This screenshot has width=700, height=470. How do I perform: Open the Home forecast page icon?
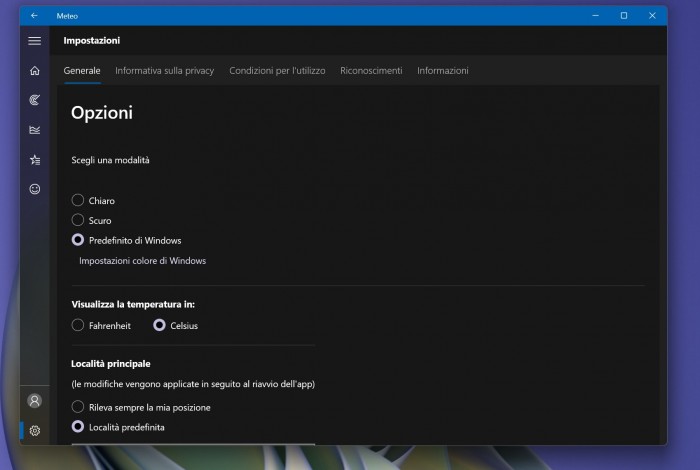35,71
